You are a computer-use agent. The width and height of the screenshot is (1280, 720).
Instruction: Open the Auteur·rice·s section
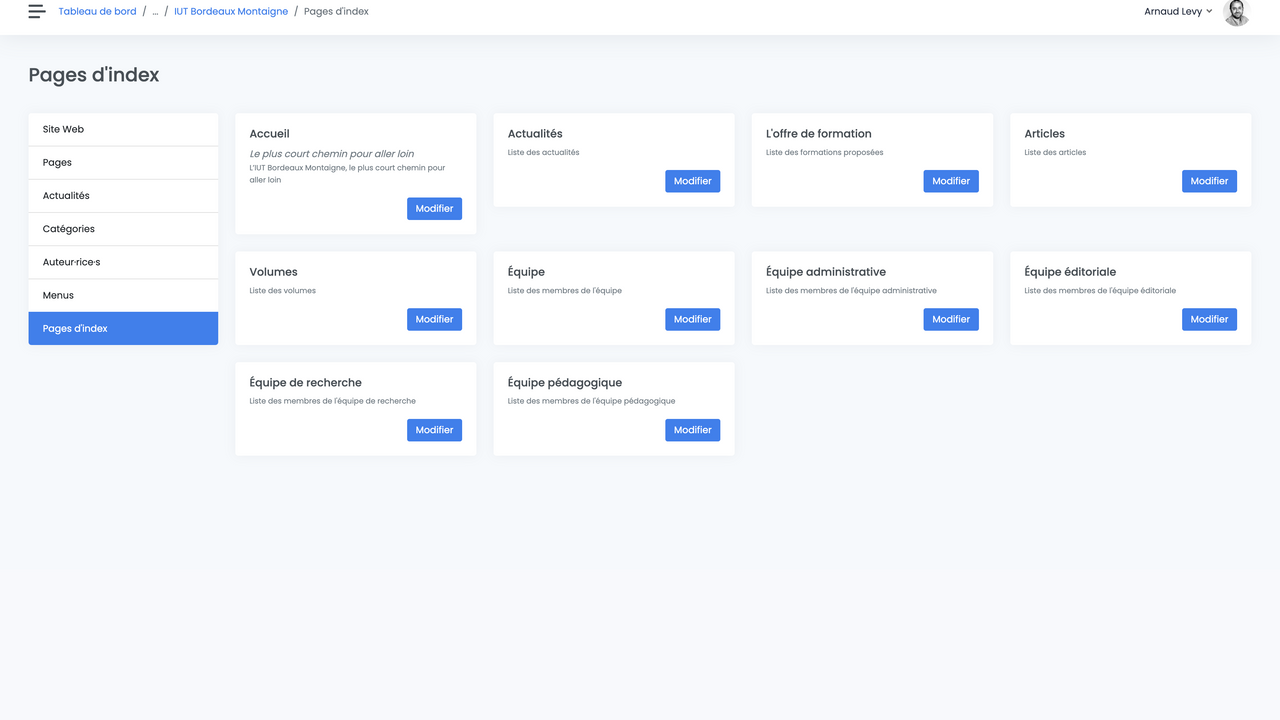(72, 262)
